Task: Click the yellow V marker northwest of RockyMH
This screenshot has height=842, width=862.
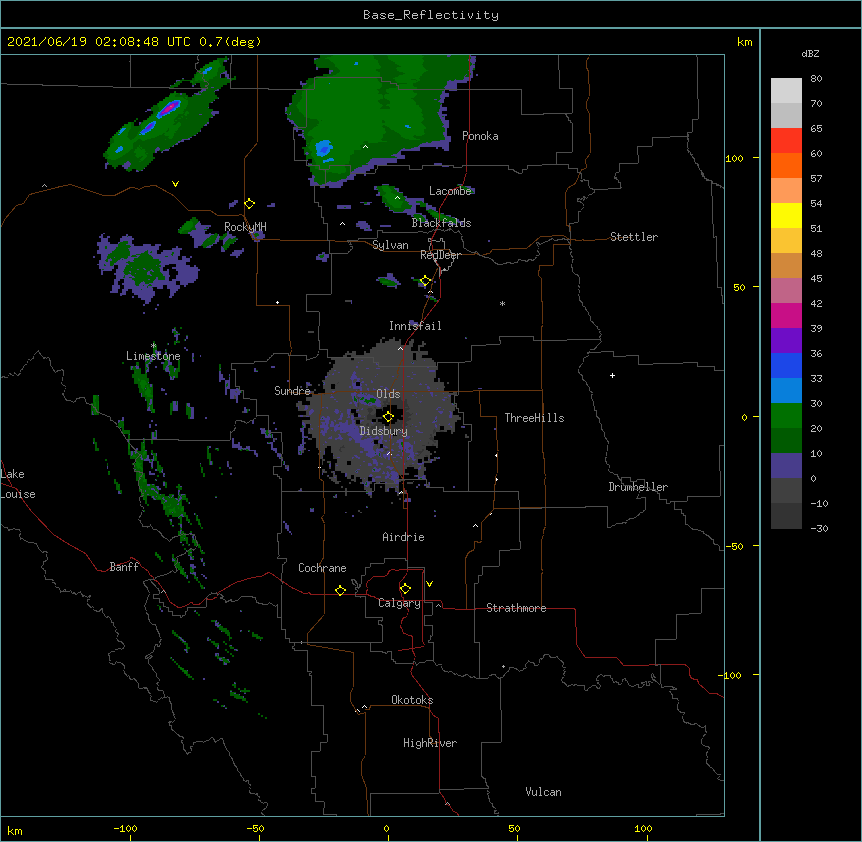Action: pos(175,184)
